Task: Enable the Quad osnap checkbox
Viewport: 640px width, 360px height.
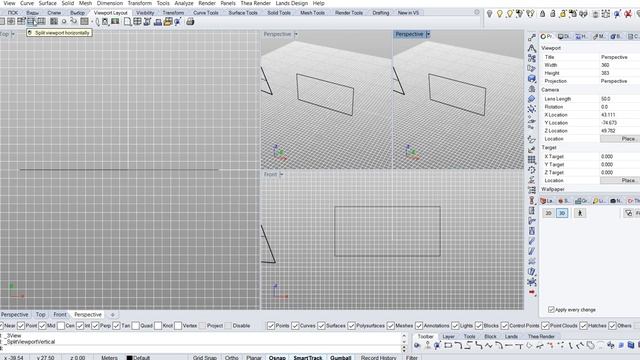Action: [136, 326]
